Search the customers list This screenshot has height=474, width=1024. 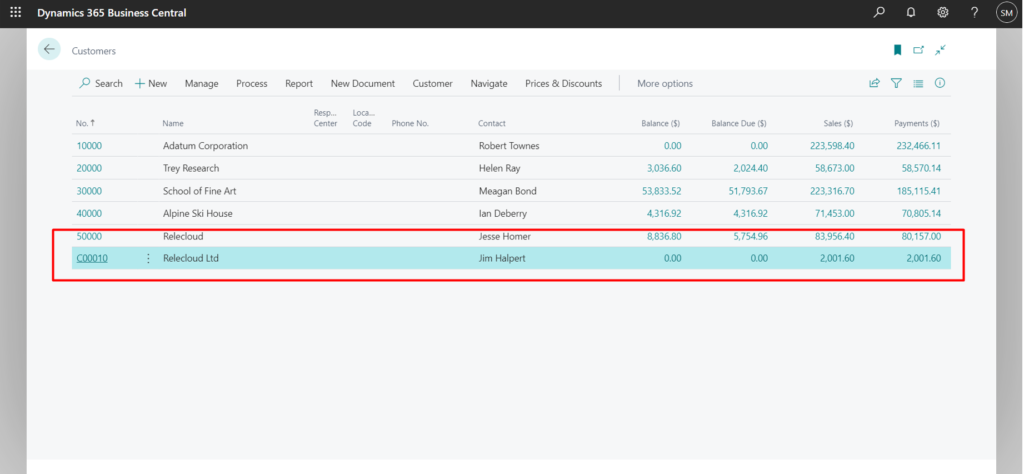pyautogui.click(x=101, y=84)
